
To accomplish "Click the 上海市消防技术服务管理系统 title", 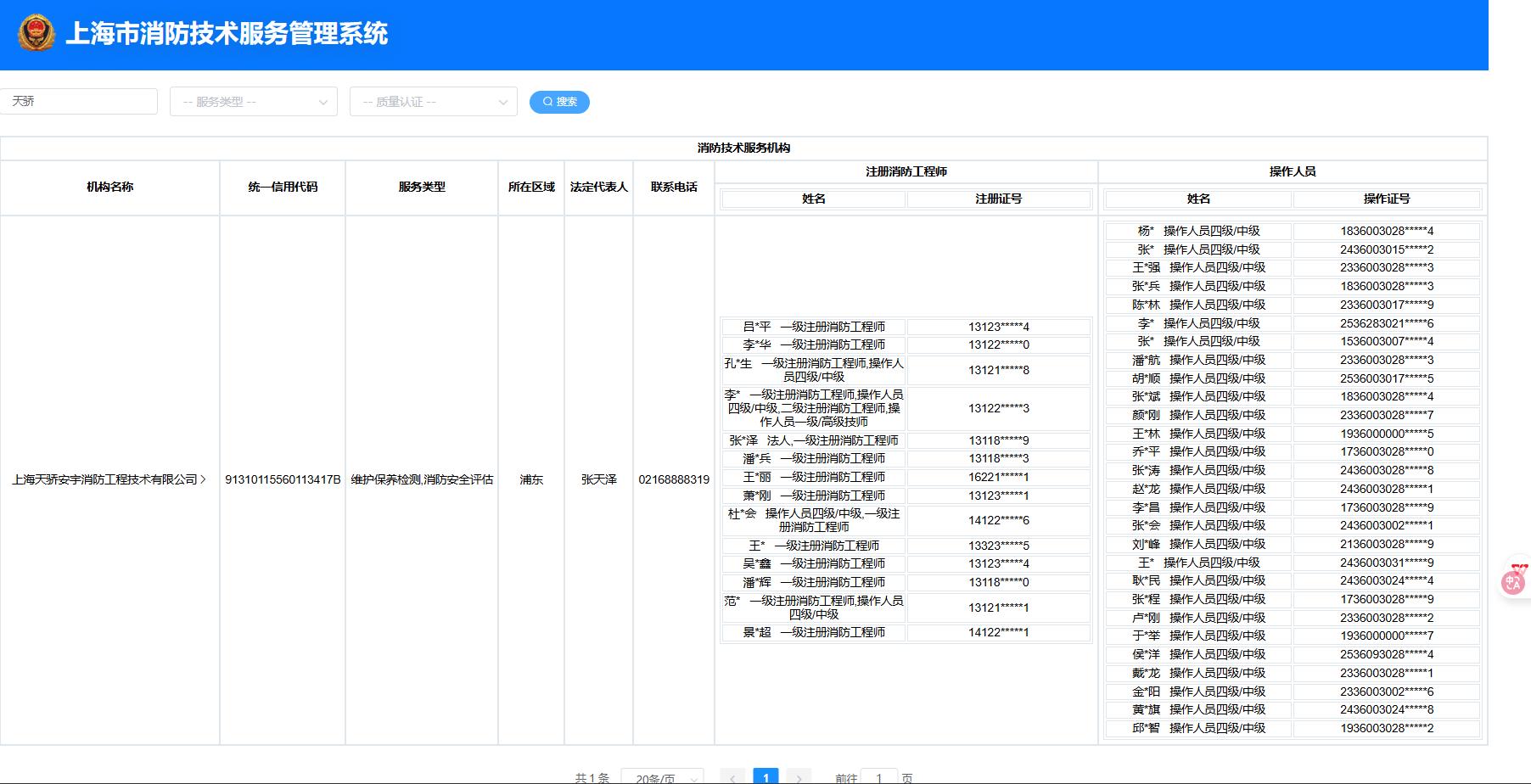I will tap(227, 34).
